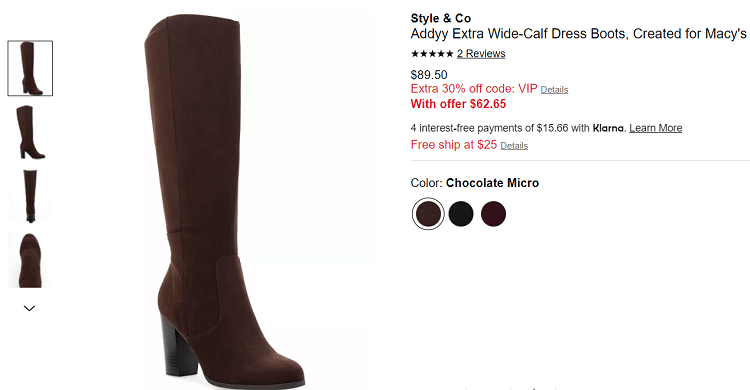Image resolution: width=750 pixels, height=390 pixels.
Task: Click the Klarna logo text
Action: 608,128
